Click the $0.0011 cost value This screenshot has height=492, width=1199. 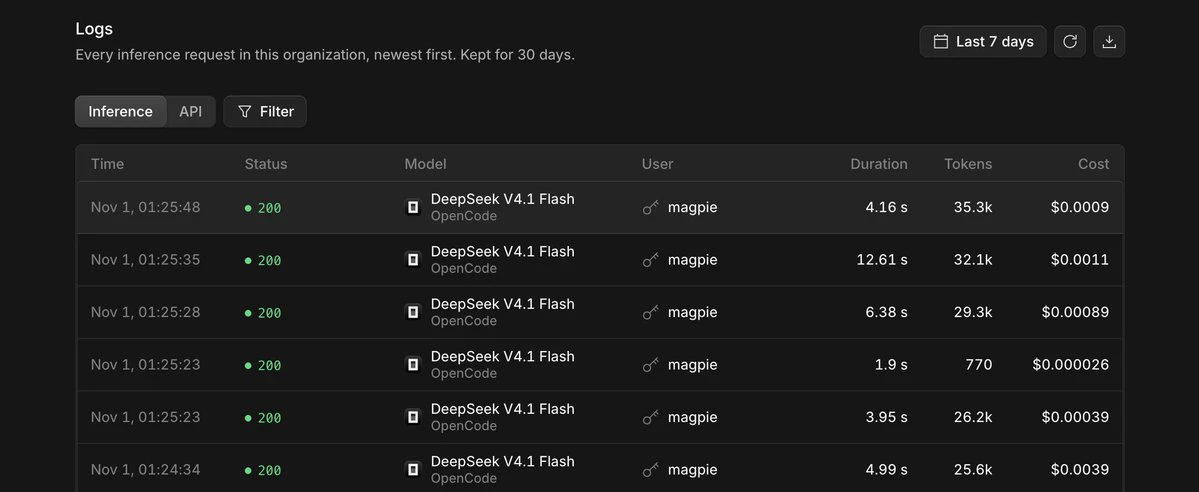[x=1080, y=260]
